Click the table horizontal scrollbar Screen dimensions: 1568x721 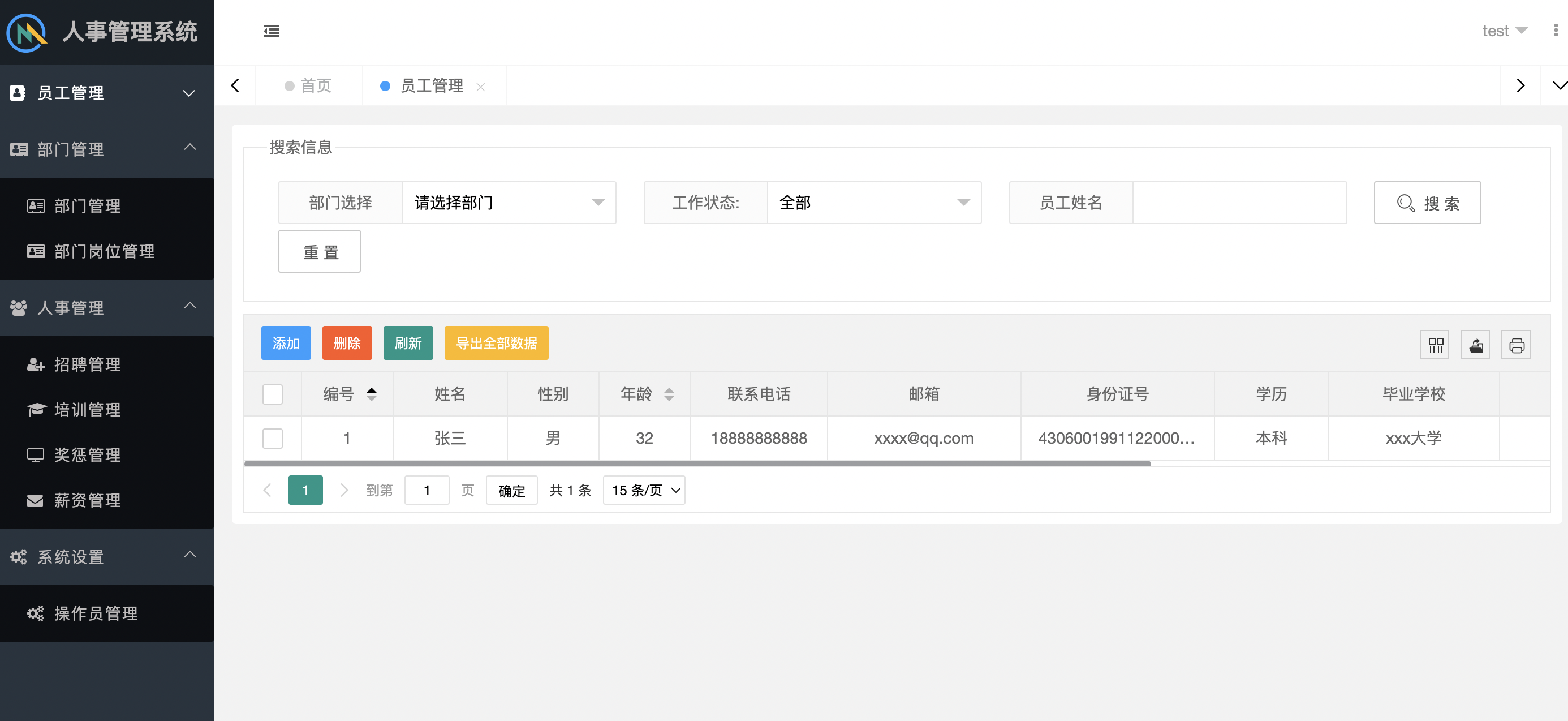tap(697, 464)
